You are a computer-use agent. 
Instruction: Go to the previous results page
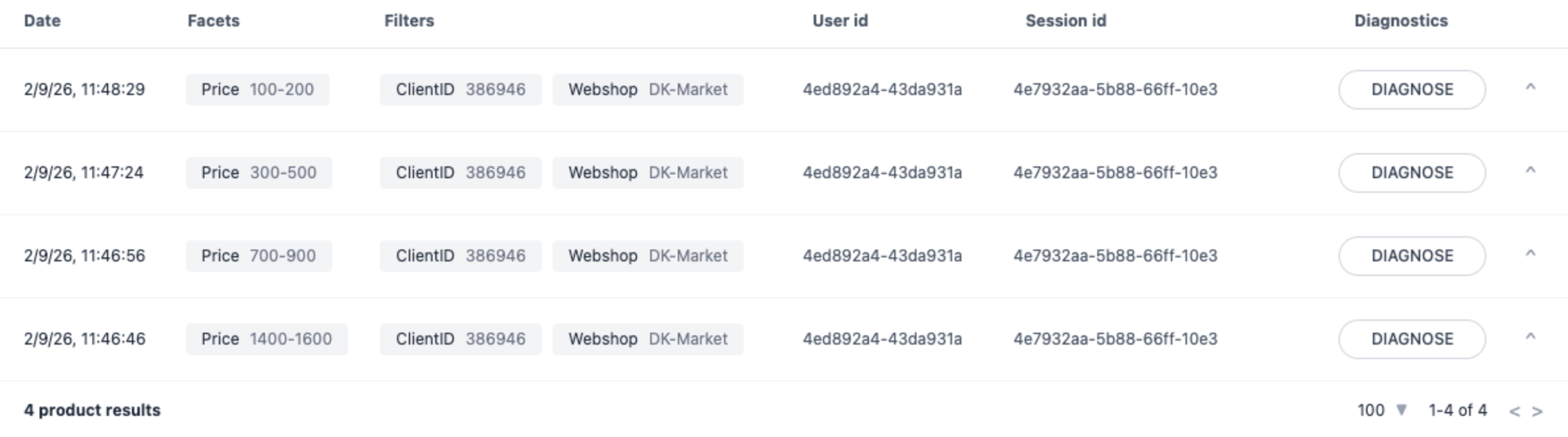(1515, 411)
